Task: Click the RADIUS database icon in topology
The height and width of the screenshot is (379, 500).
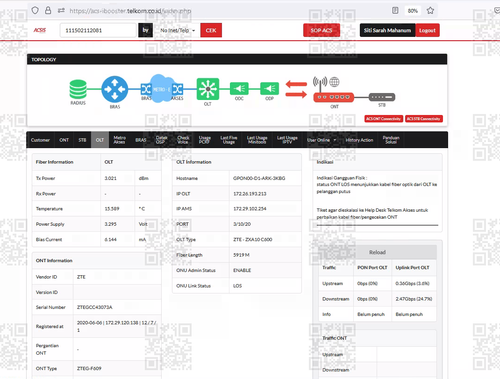Action: click(78, 89)
